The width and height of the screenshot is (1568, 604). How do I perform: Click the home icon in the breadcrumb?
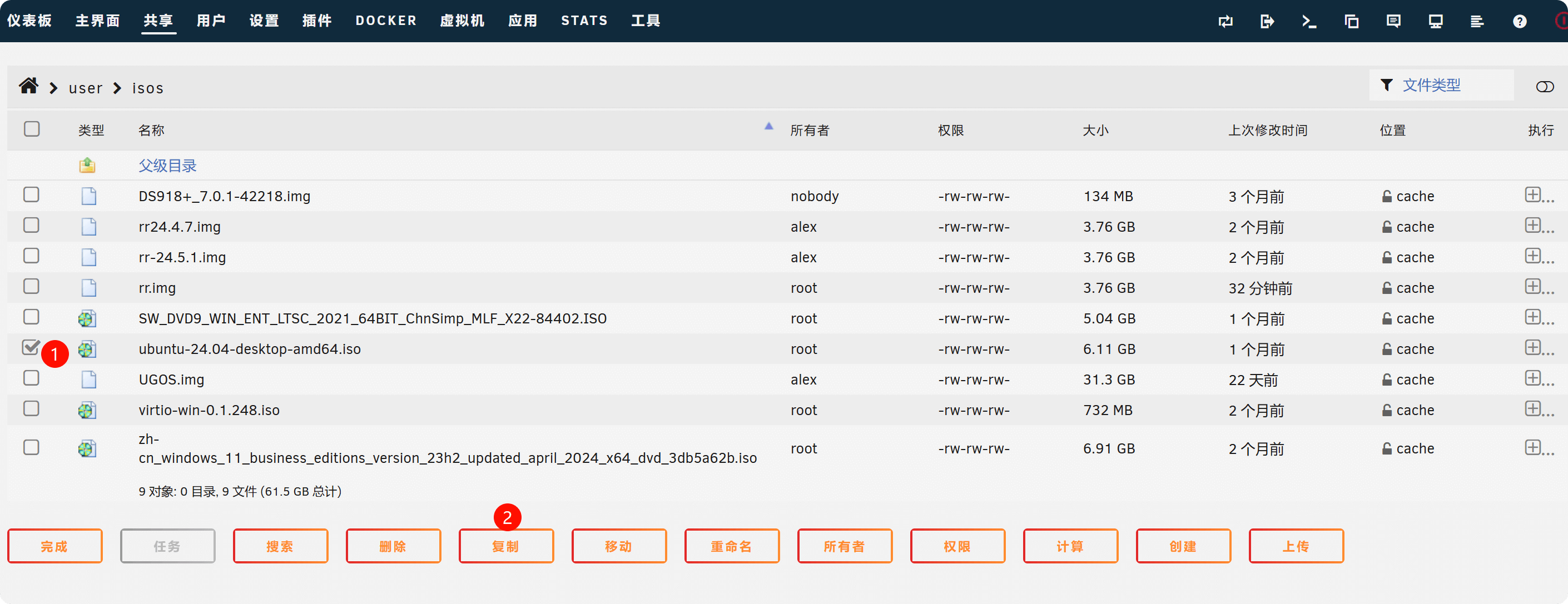[28, 86]
